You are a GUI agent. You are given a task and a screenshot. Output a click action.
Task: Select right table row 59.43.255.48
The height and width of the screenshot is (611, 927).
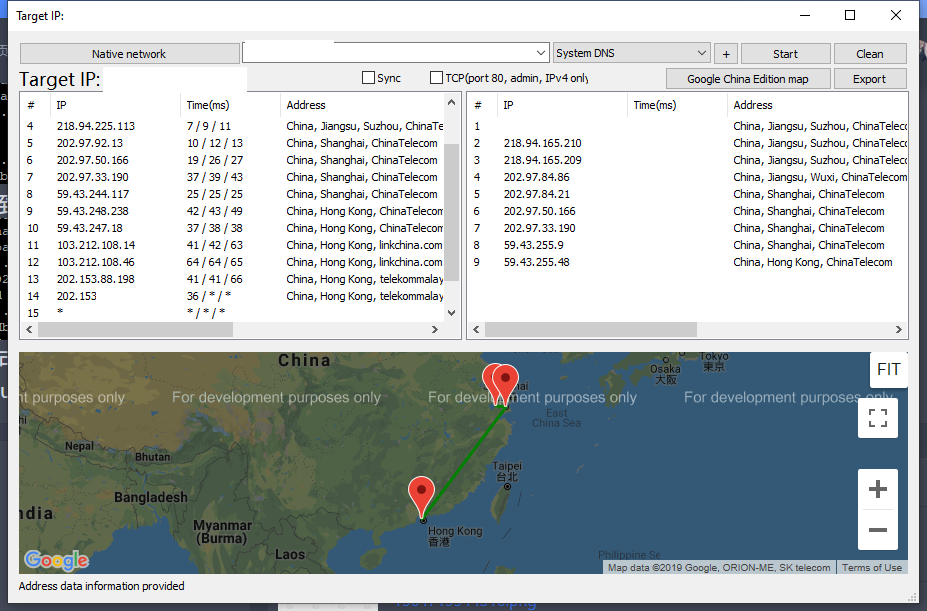click(688, 262)
